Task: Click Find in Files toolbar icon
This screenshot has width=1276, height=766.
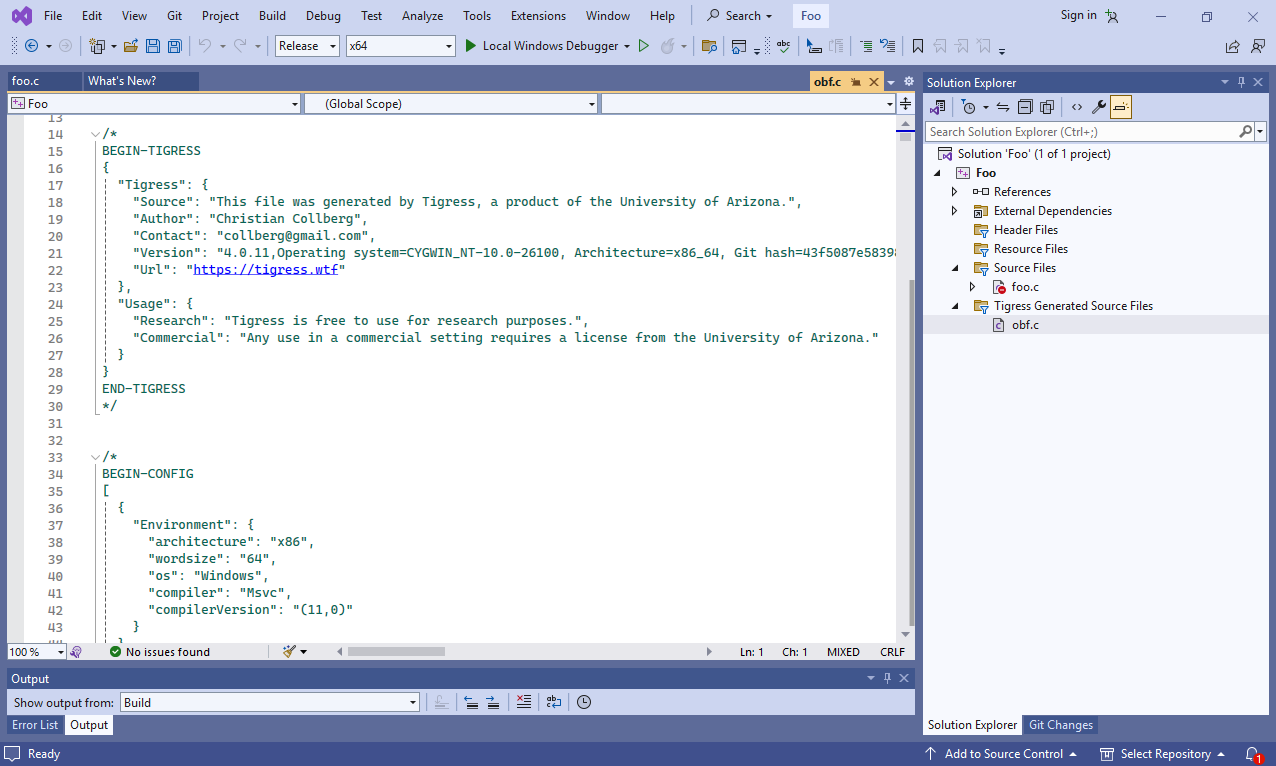Action: pyautogui.click(x=709, y=46)
